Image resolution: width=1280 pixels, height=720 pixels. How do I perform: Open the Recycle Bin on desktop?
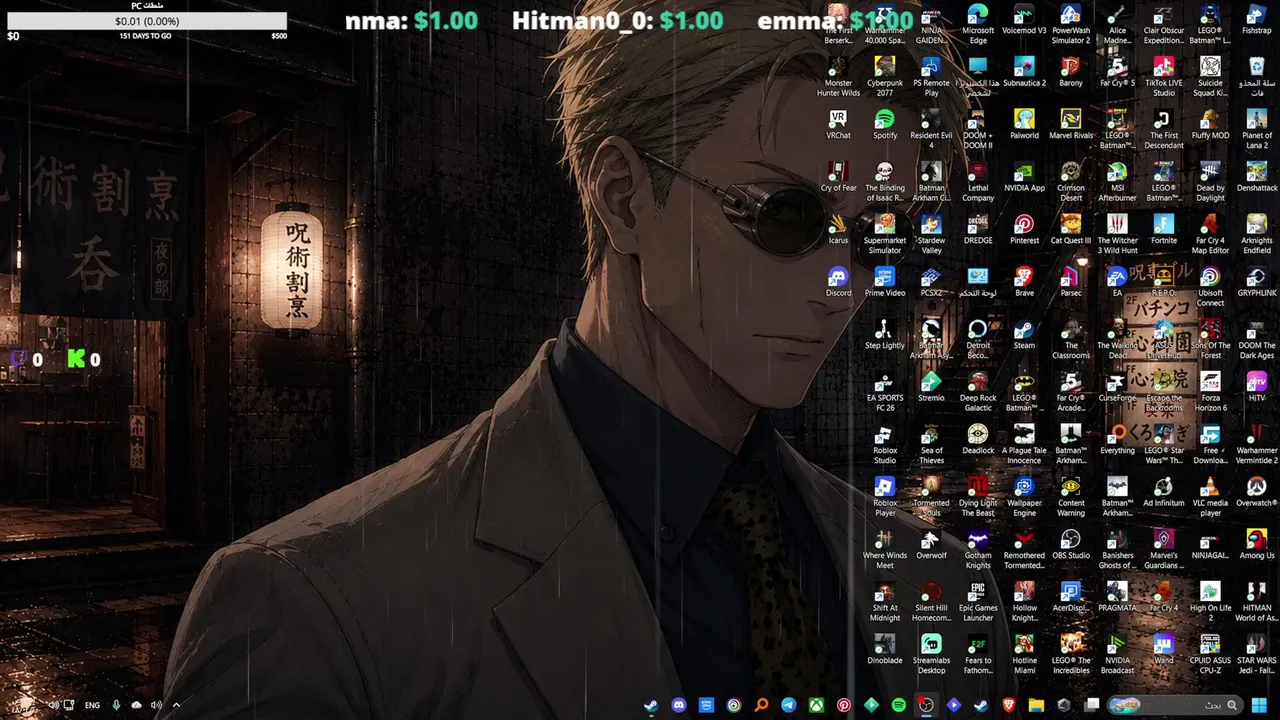point(1257,77)
